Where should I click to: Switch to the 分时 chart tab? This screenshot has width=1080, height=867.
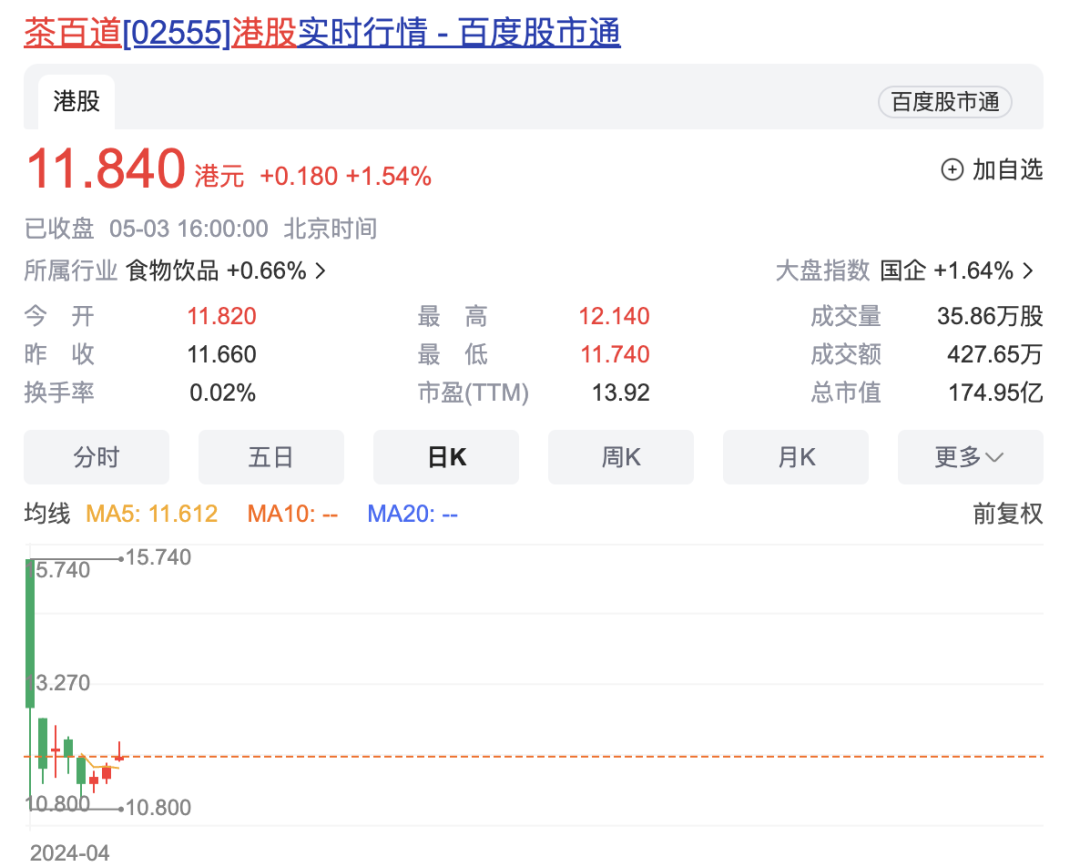point(96,457)
